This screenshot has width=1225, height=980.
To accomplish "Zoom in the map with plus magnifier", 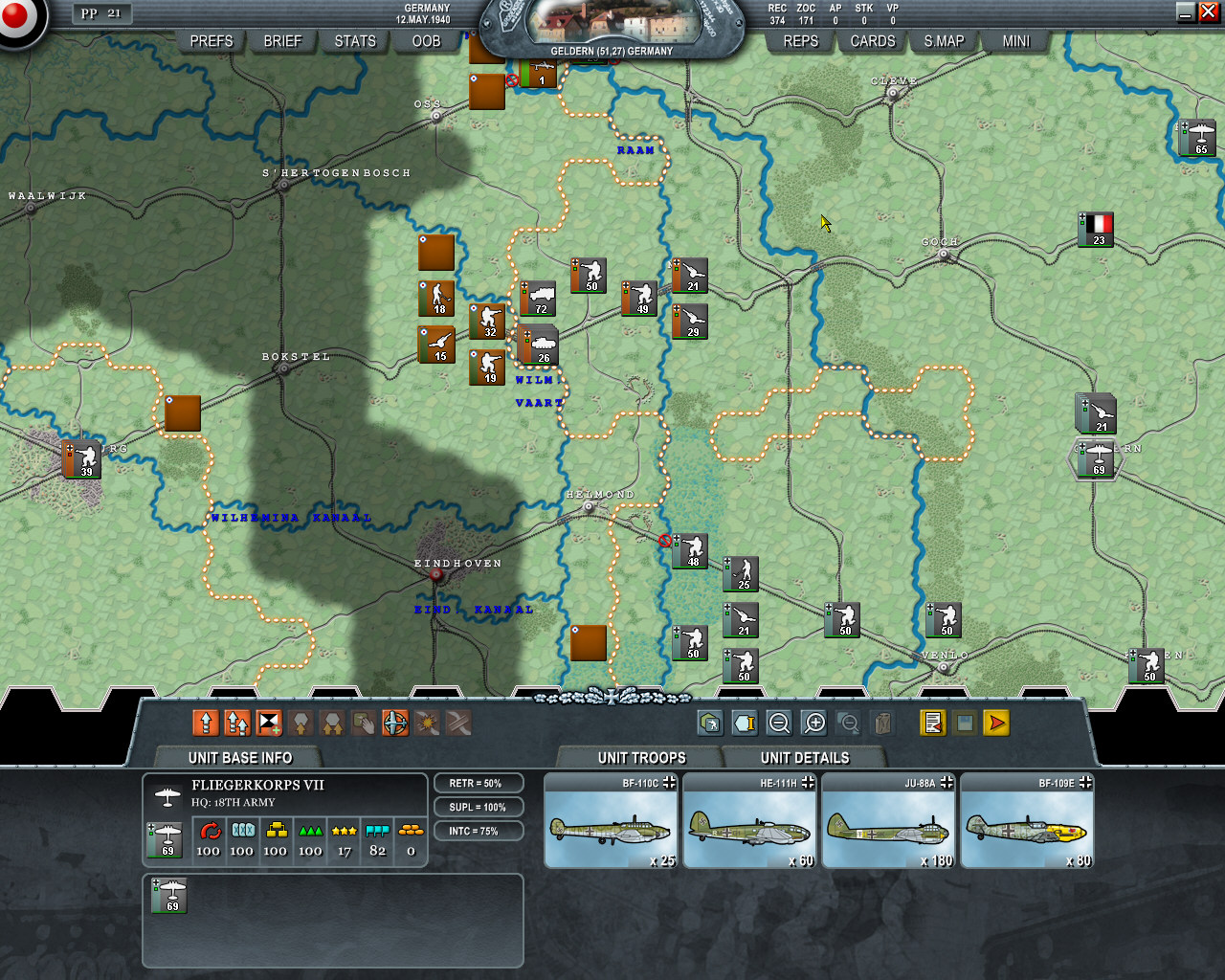I will pos(814,723).
